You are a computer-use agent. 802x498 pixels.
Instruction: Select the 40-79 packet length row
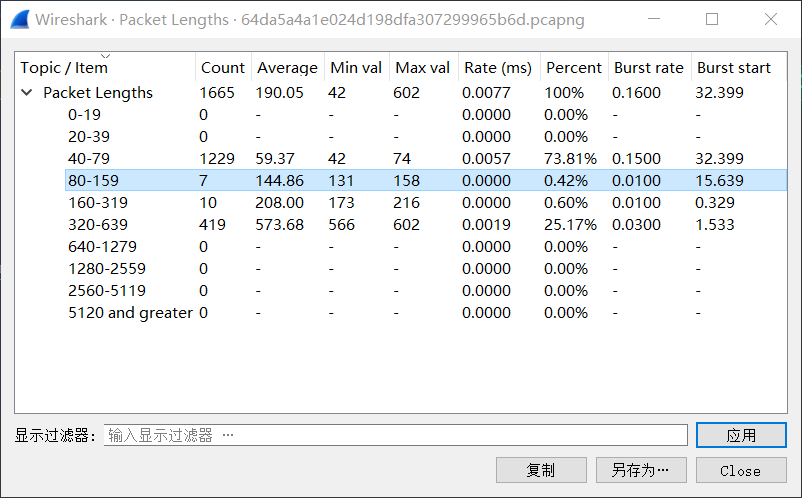pyautogui.click(x=426, y=159)
